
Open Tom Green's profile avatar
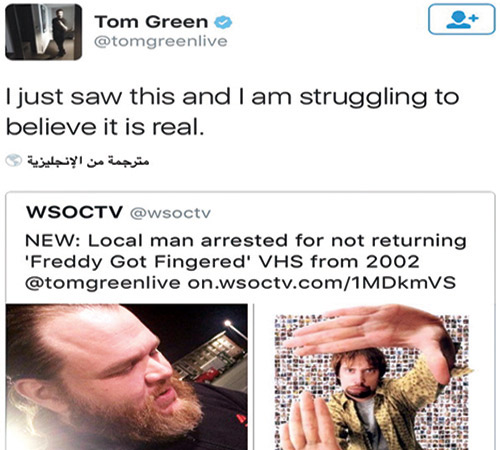(44, 32)
